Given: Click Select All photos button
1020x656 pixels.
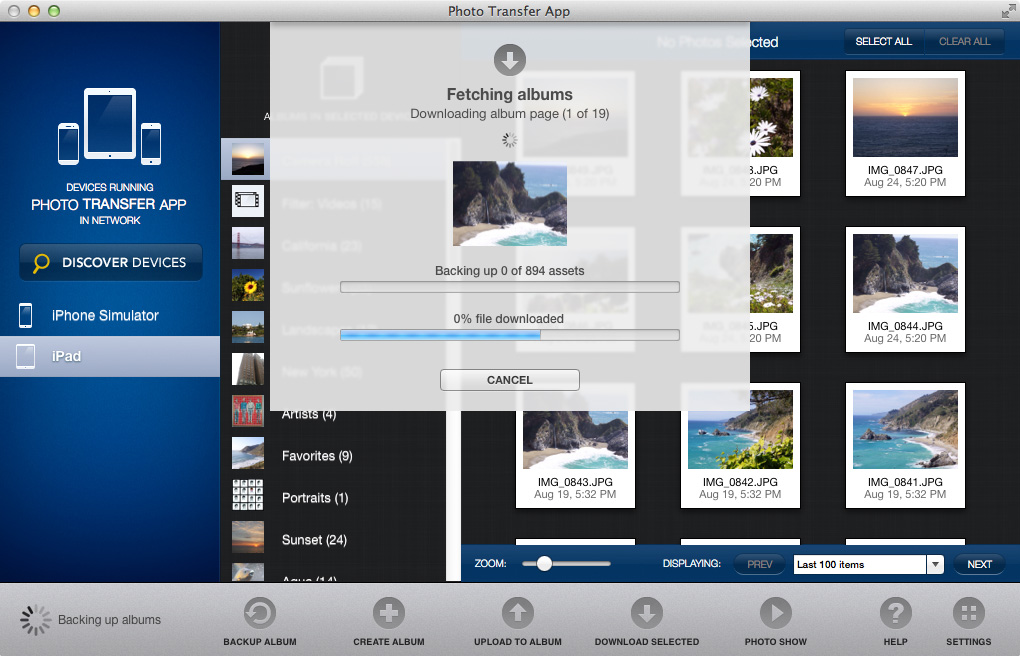Looking at the screenshot, I should pos(883,42).
